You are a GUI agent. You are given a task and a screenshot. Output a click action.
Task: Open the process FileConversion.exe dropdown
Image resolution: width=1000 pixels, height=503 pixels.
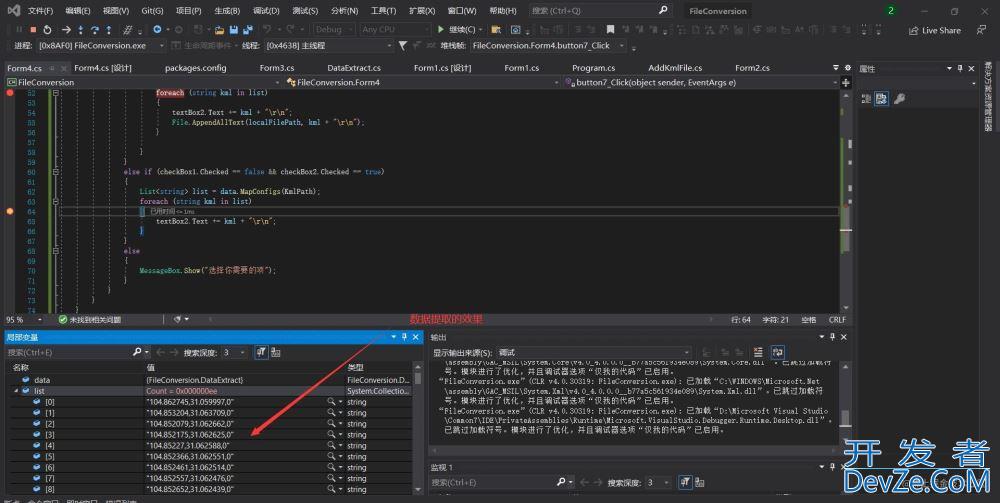click(x=101, y=45)
